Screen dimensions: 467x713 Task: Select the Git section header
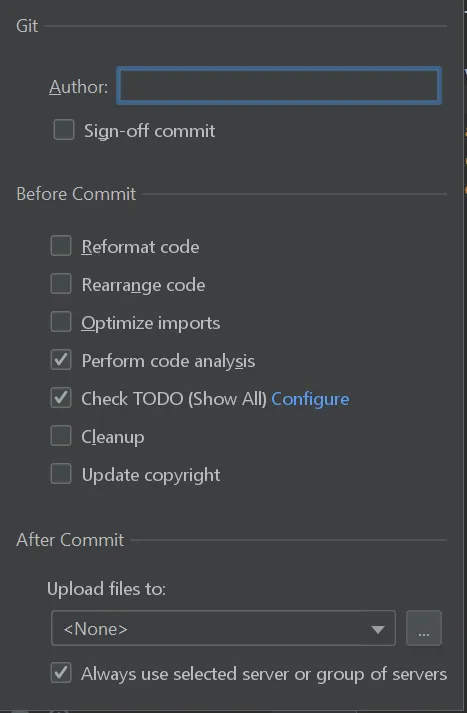click(x=27, y=26)
